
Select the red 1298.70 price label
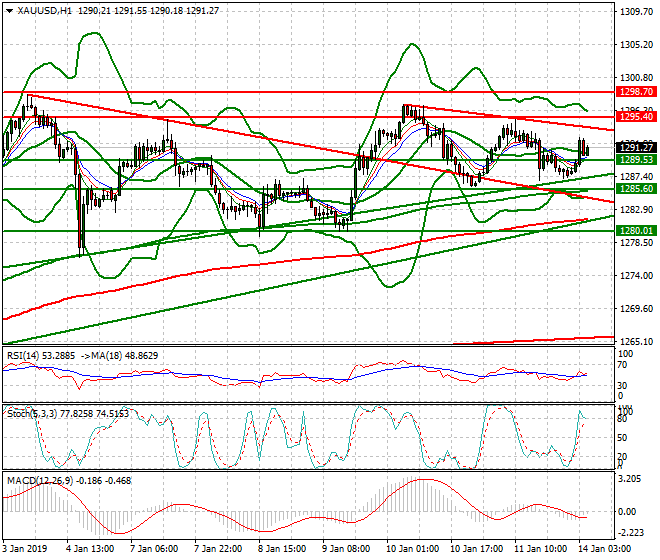click(636, 91)
